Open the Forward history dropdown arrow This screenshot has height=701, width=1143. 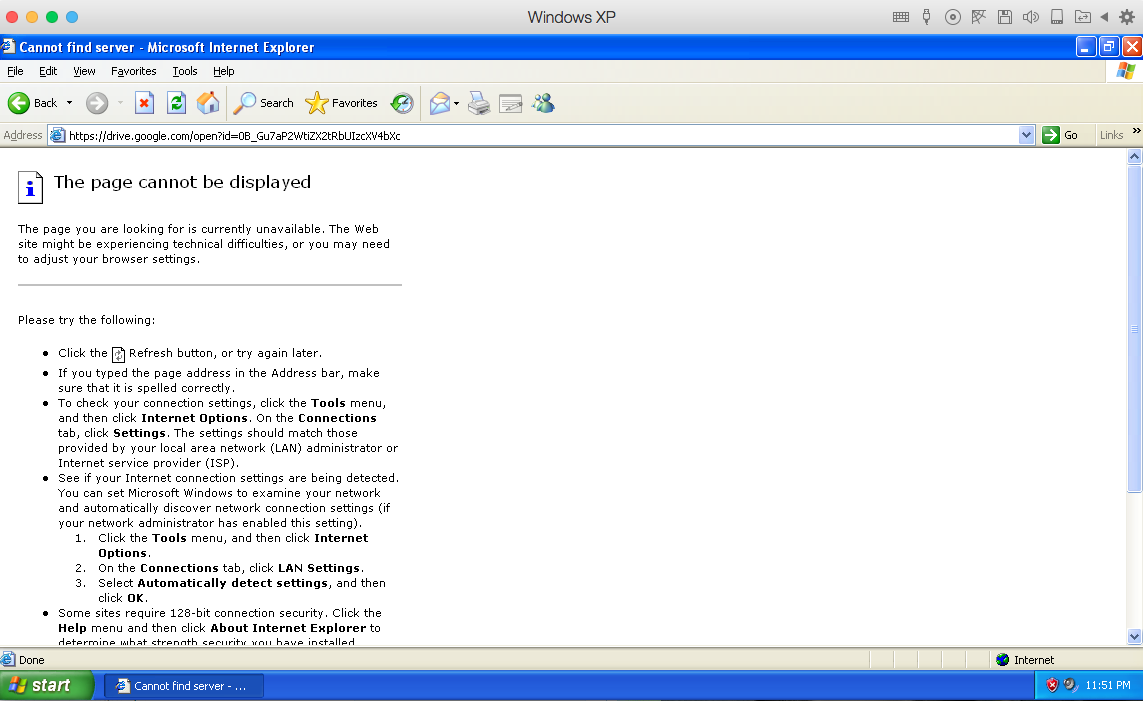(x=120, y=103)
